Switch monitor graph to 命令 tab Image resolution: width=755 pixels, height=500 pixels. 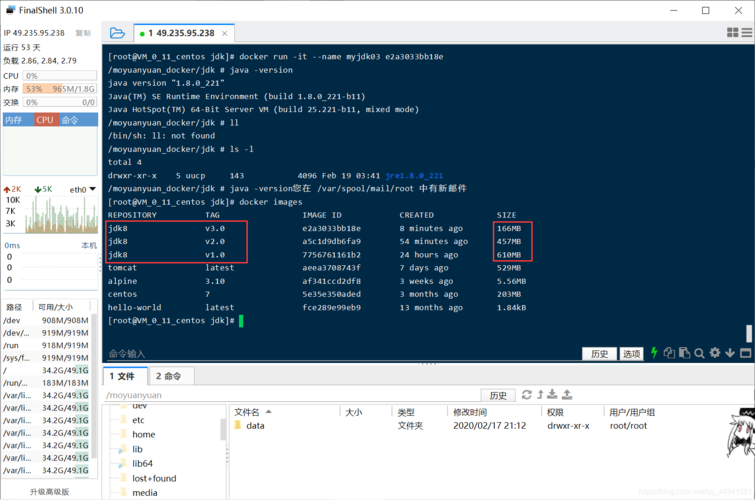click(70, 120)
